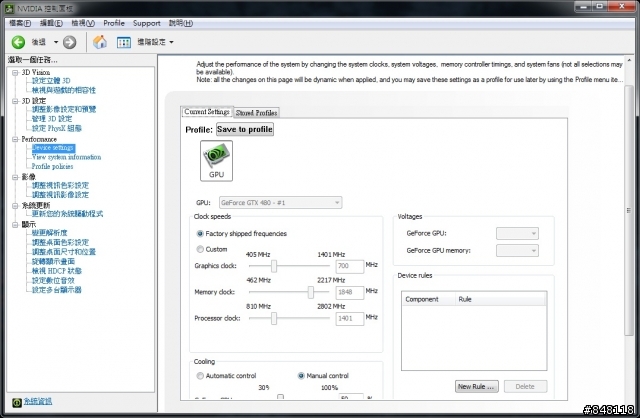Screen dimensions: 640x418
Task: Open the Profile menu
Action: (114, 23)
